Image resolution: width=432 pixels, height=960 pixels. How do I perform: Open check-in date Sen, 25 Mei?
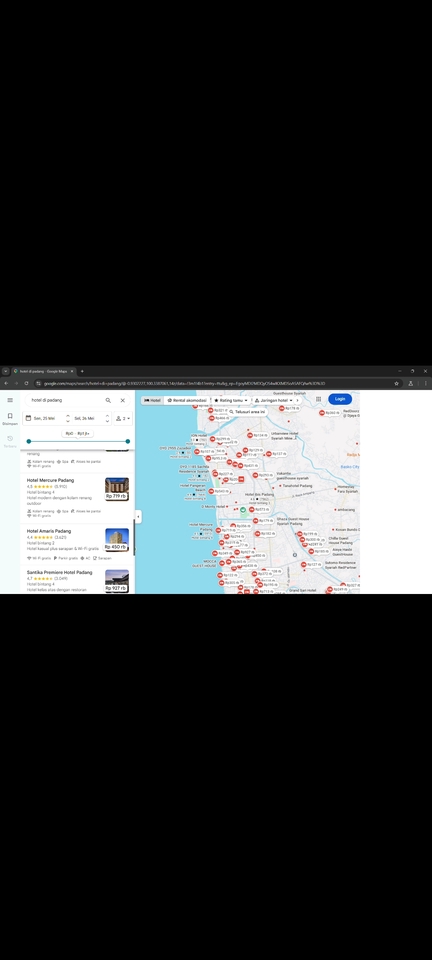44,418
